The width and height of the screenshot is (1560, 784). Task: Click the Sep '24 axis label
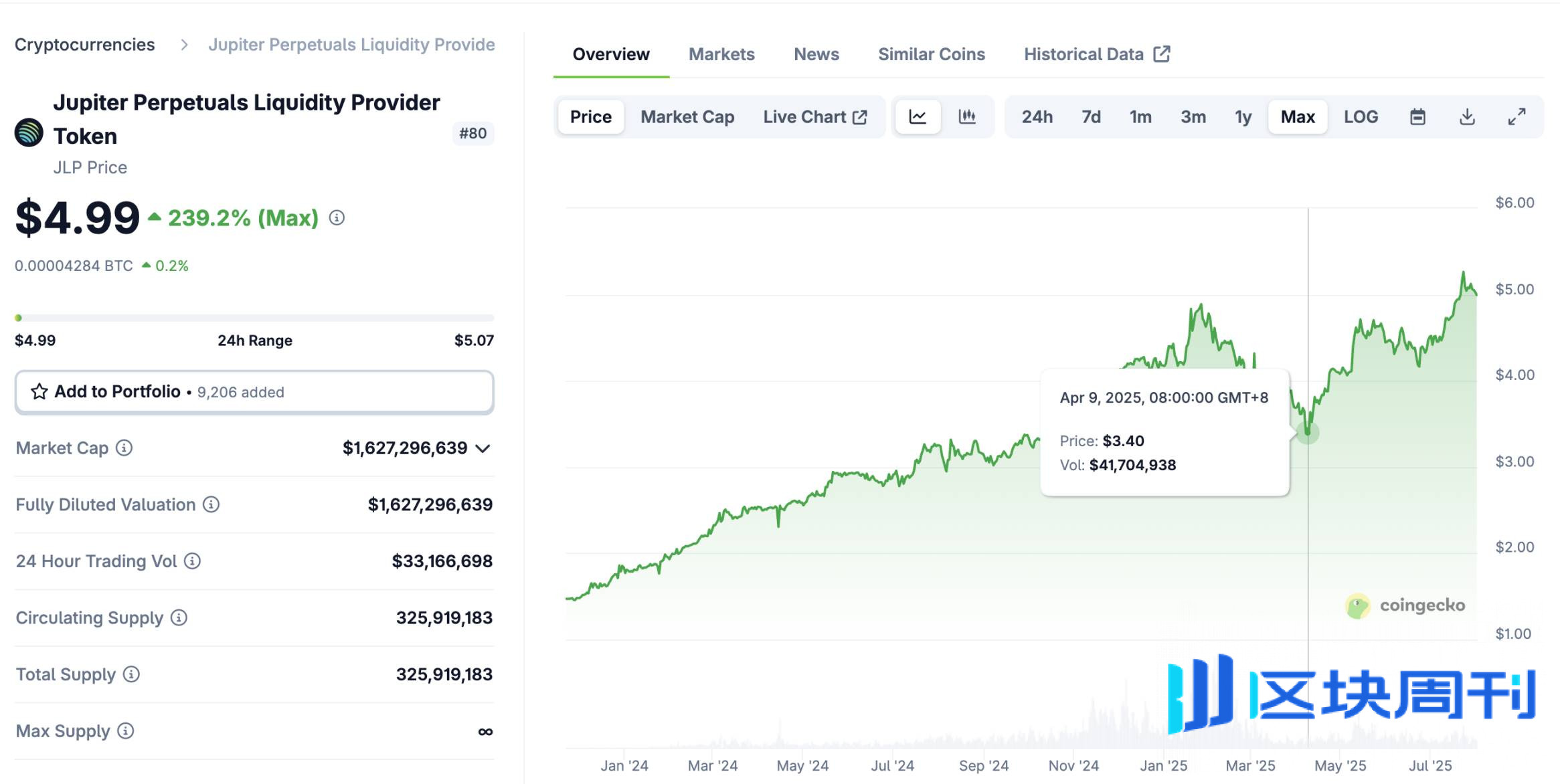click(984, 765)
